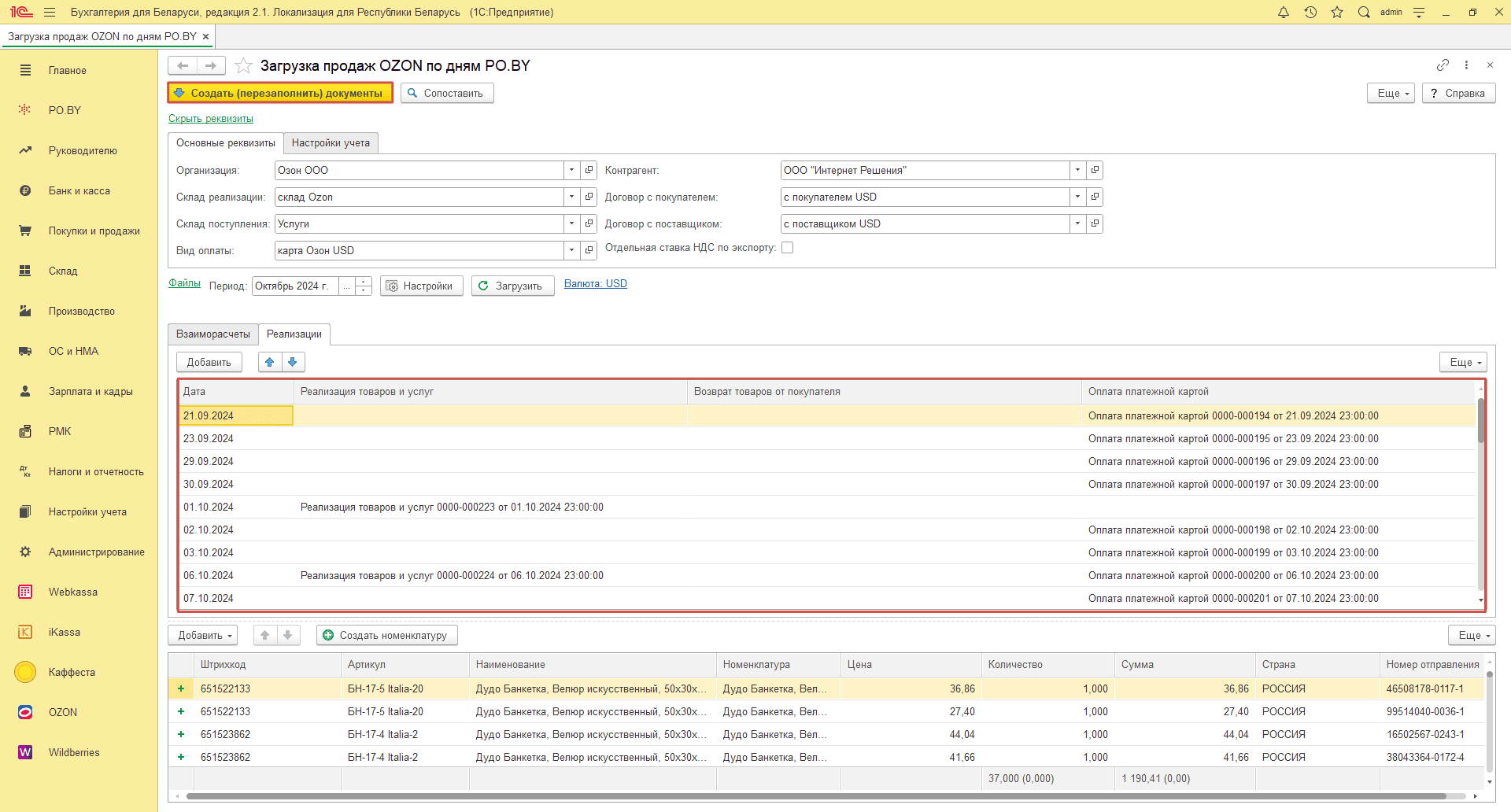Open Банк и касса section
Viewport: 1511px width, 812px height.
coord(79,190)
